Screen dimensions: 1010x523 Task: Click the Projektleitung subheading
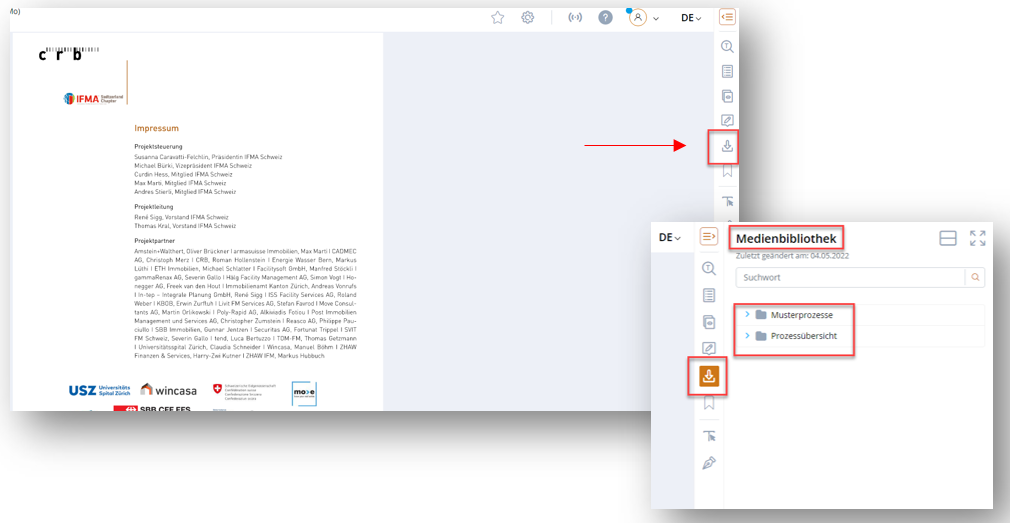[155, 207]
